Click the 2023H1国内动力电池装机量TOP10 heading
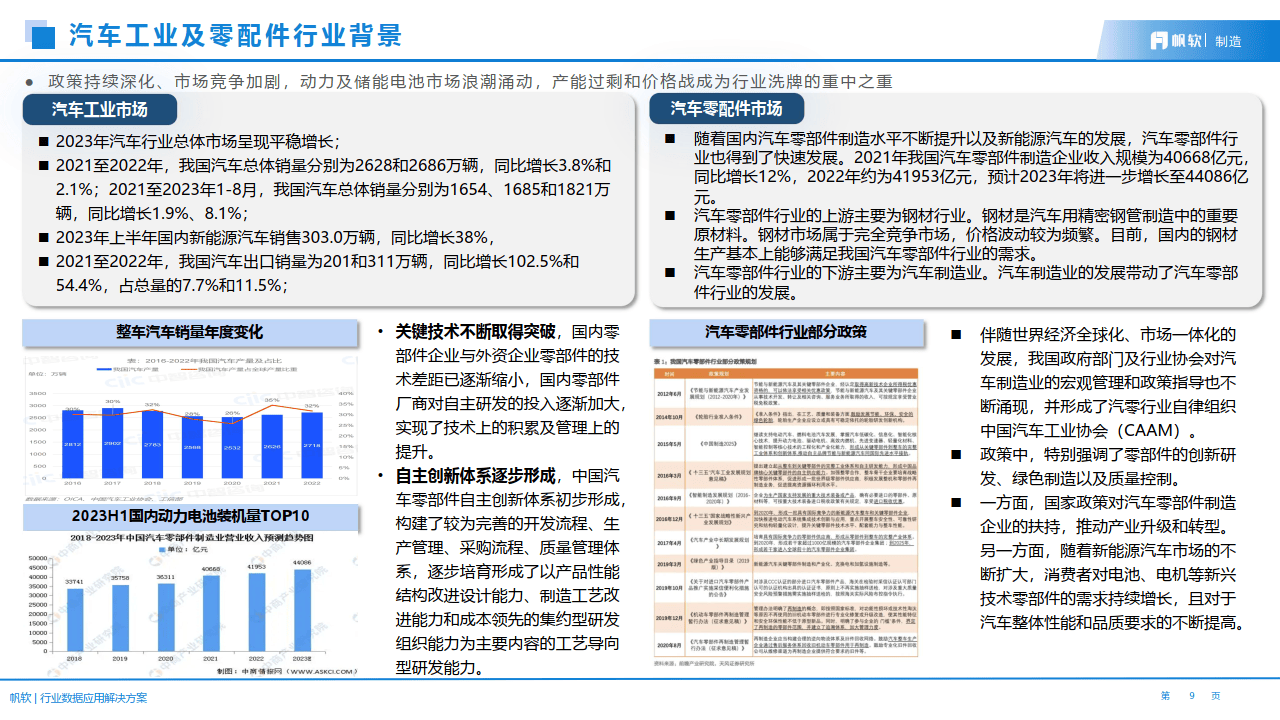1280x720 pixels. pyautogui.click(x=190, y=517)
